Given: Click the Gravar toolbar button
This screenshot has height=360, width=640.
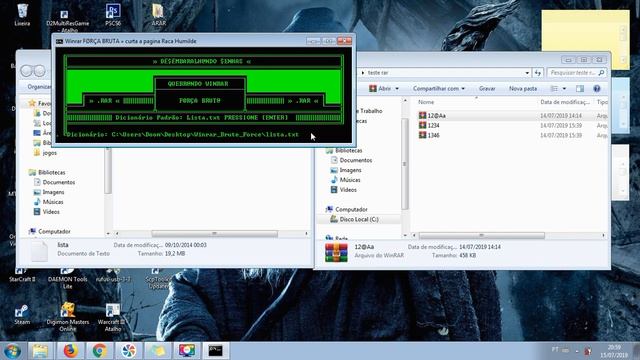Looking at the screenshot, I should pos(487,89).
